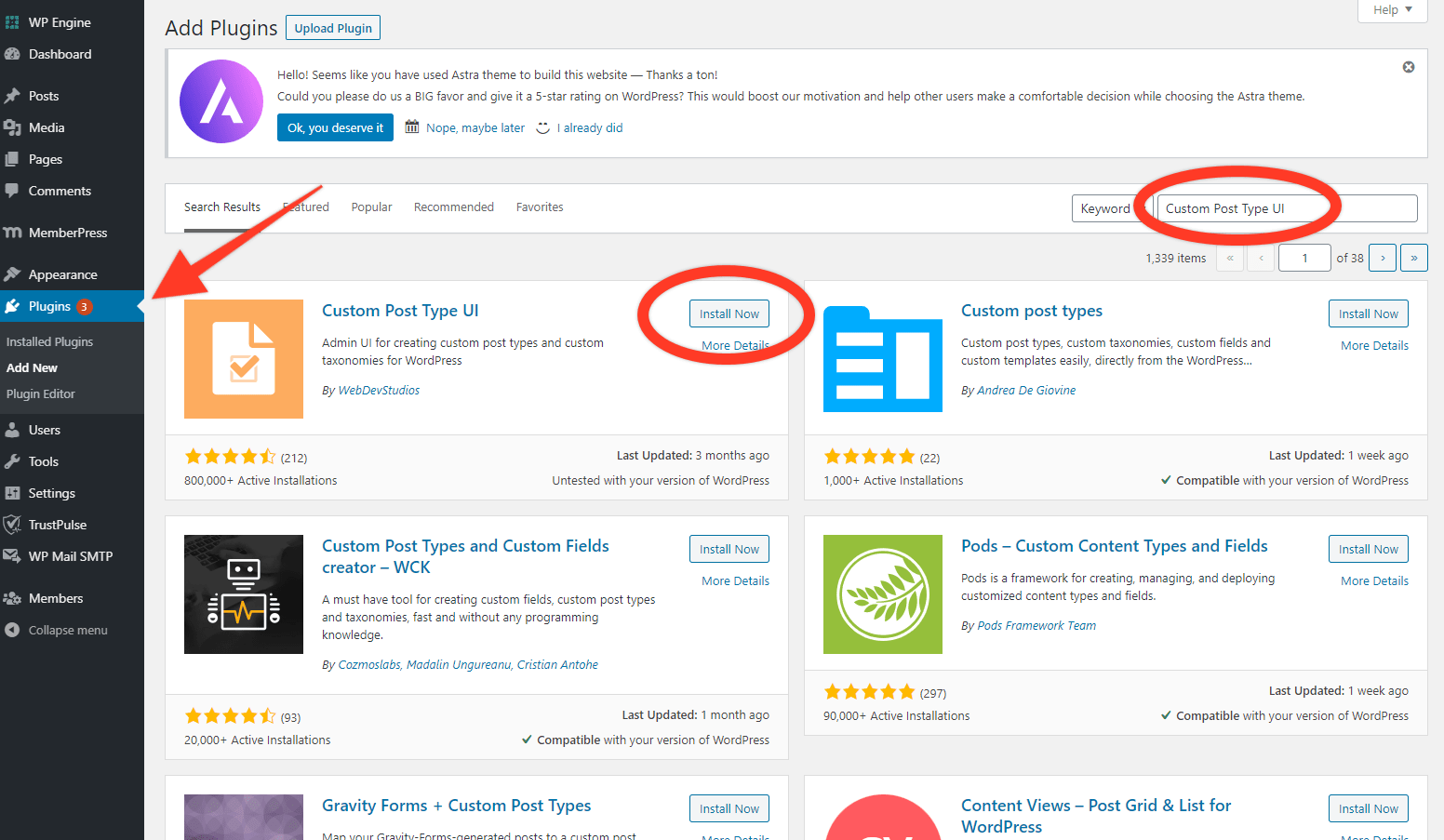This screenshot has height=840, width=1444.
Task: Click the '1,339 items' count text
Action: point(1176,258)
